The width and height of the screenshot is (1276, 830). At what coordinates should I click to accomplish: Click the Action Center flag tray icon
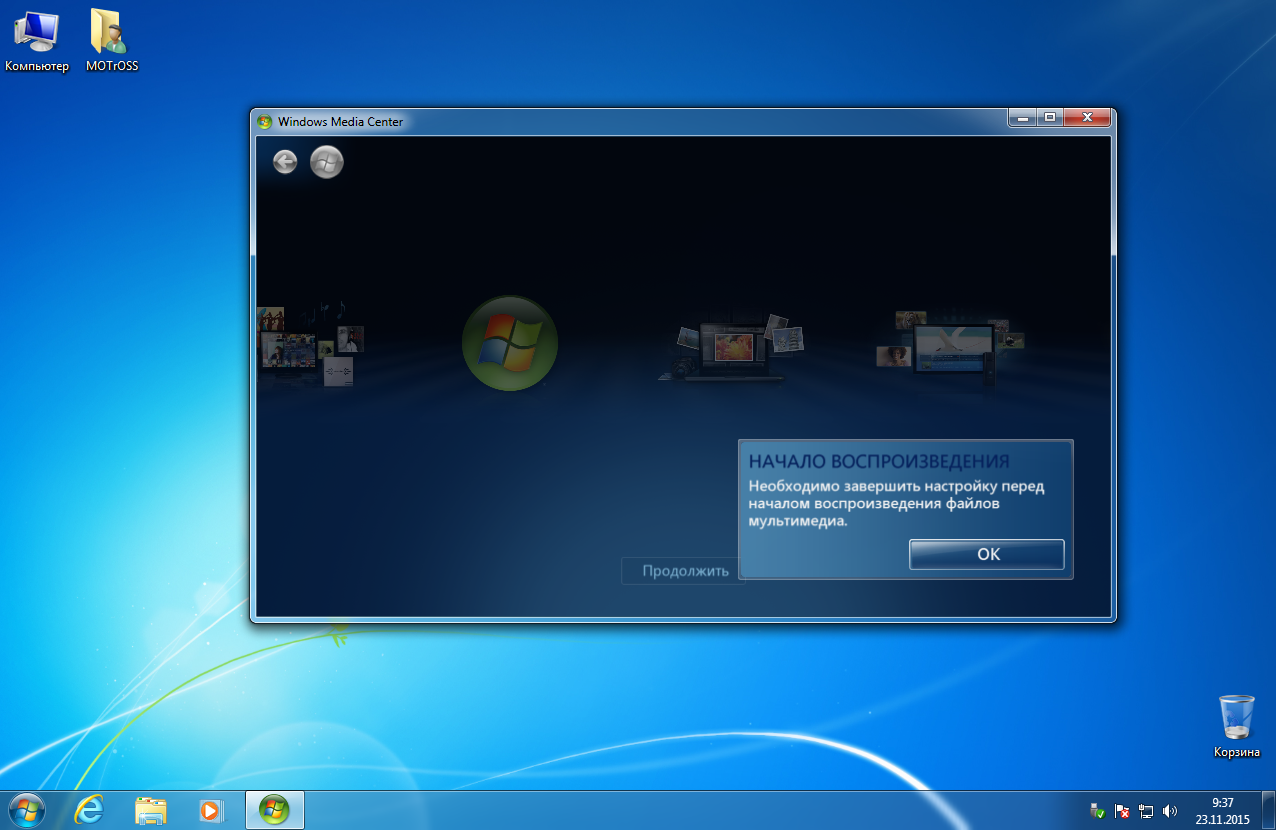coord(1122,811)
